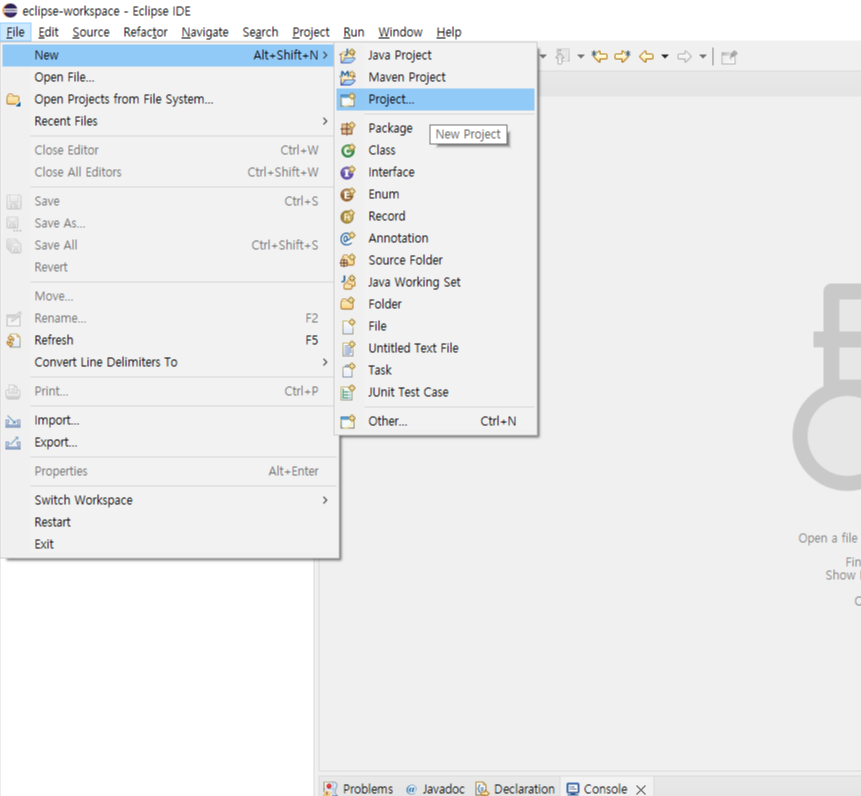Viewport: 861px width, 796px height.
Task: Switch to the Declaration tab
Action: [516, 789]
